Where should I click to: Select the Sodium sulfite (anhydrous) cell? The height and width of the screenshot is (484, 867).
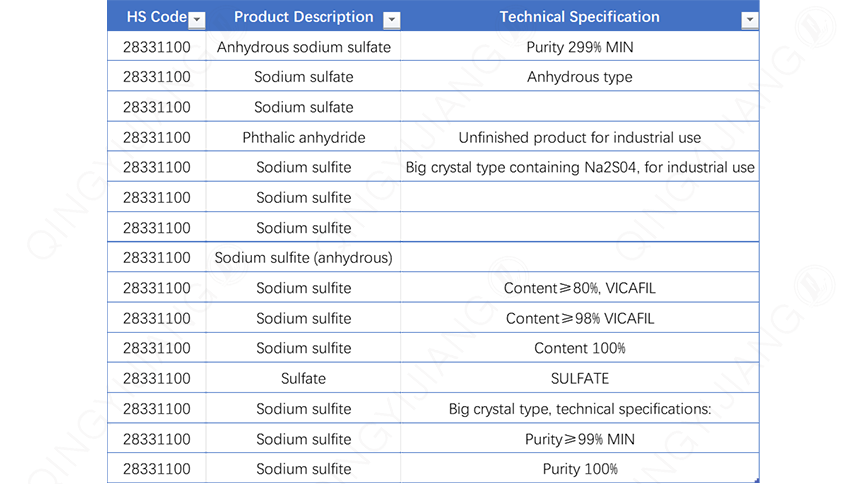pyautogui.click(x=303, y=257)
